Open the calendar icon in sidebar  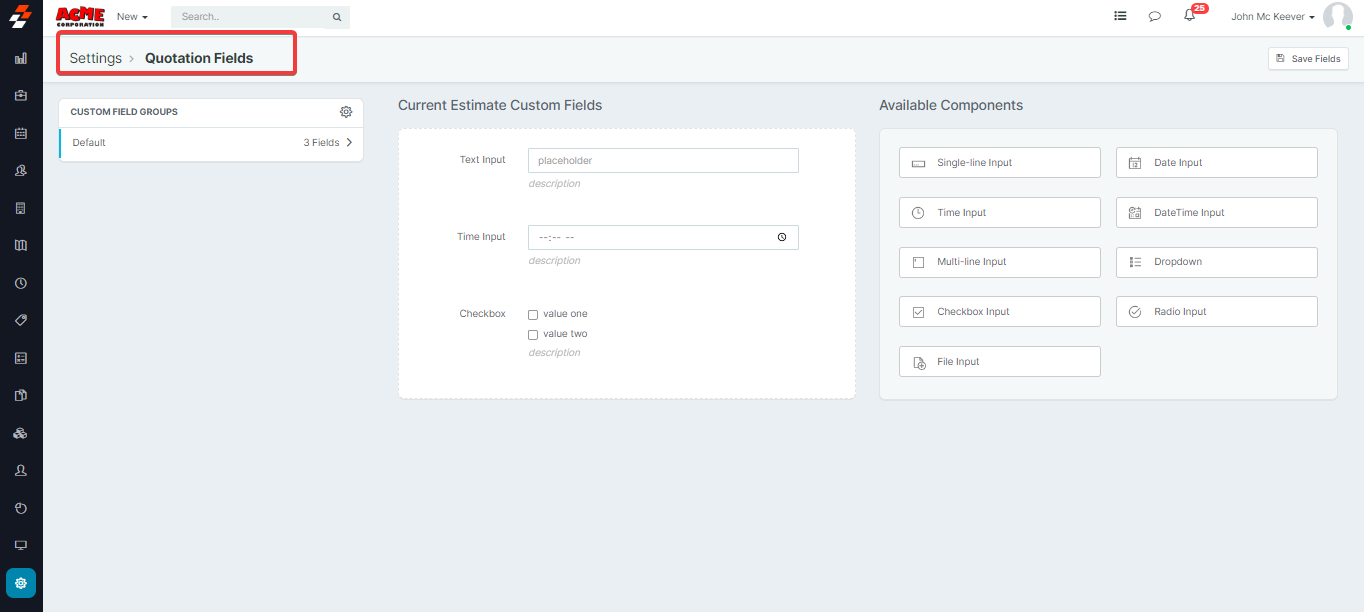tap(21, 133)
